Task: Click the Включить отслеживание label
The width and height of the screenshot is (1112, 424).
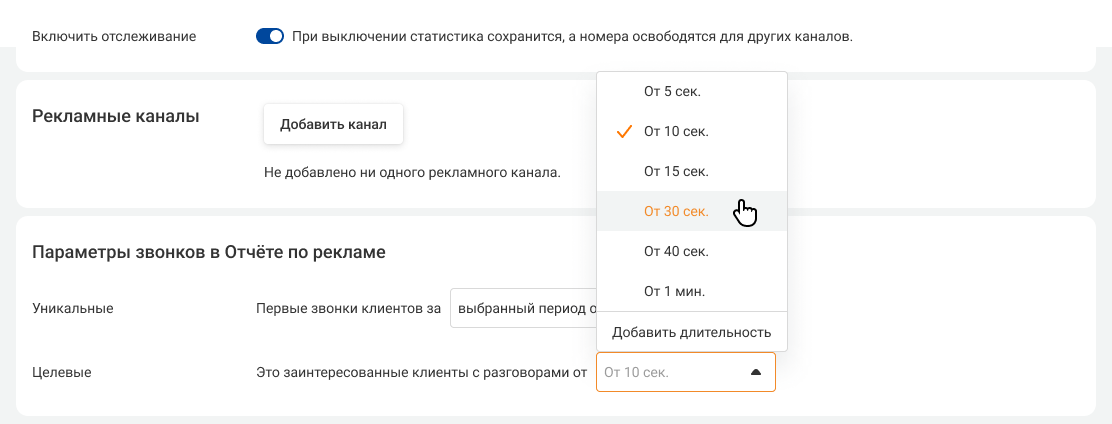Action: [114, 36]
